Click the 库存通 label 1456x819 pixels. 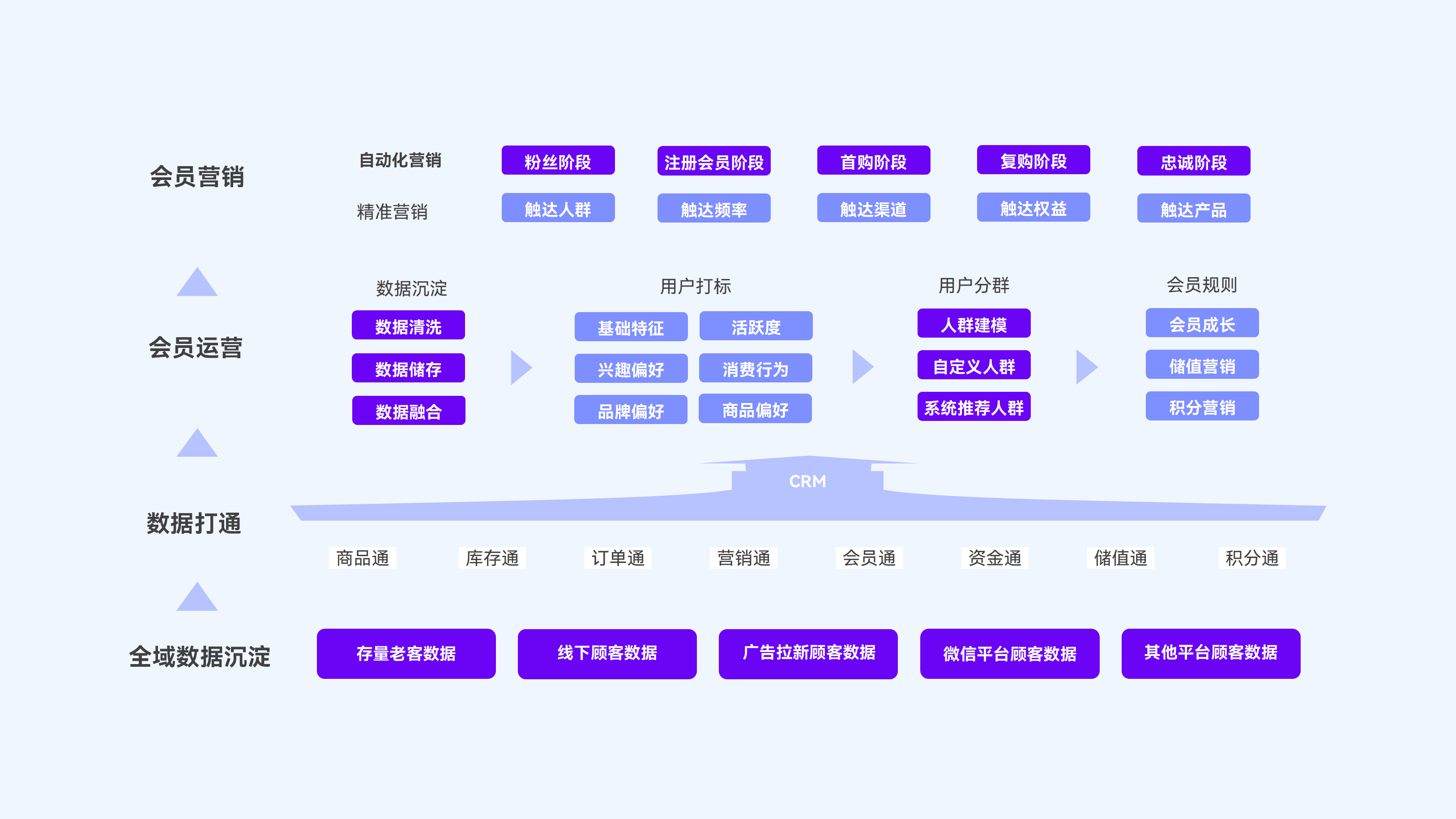[492, 558]
